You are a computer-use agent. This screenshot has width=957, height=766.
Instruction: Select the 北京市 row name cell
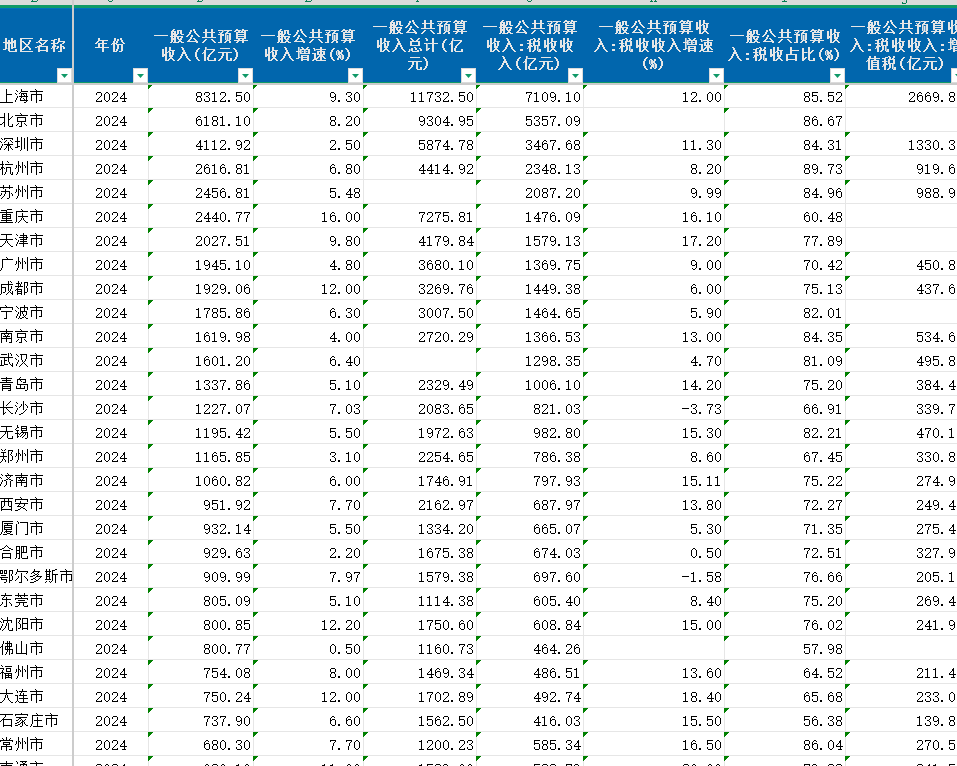point(36,120)
